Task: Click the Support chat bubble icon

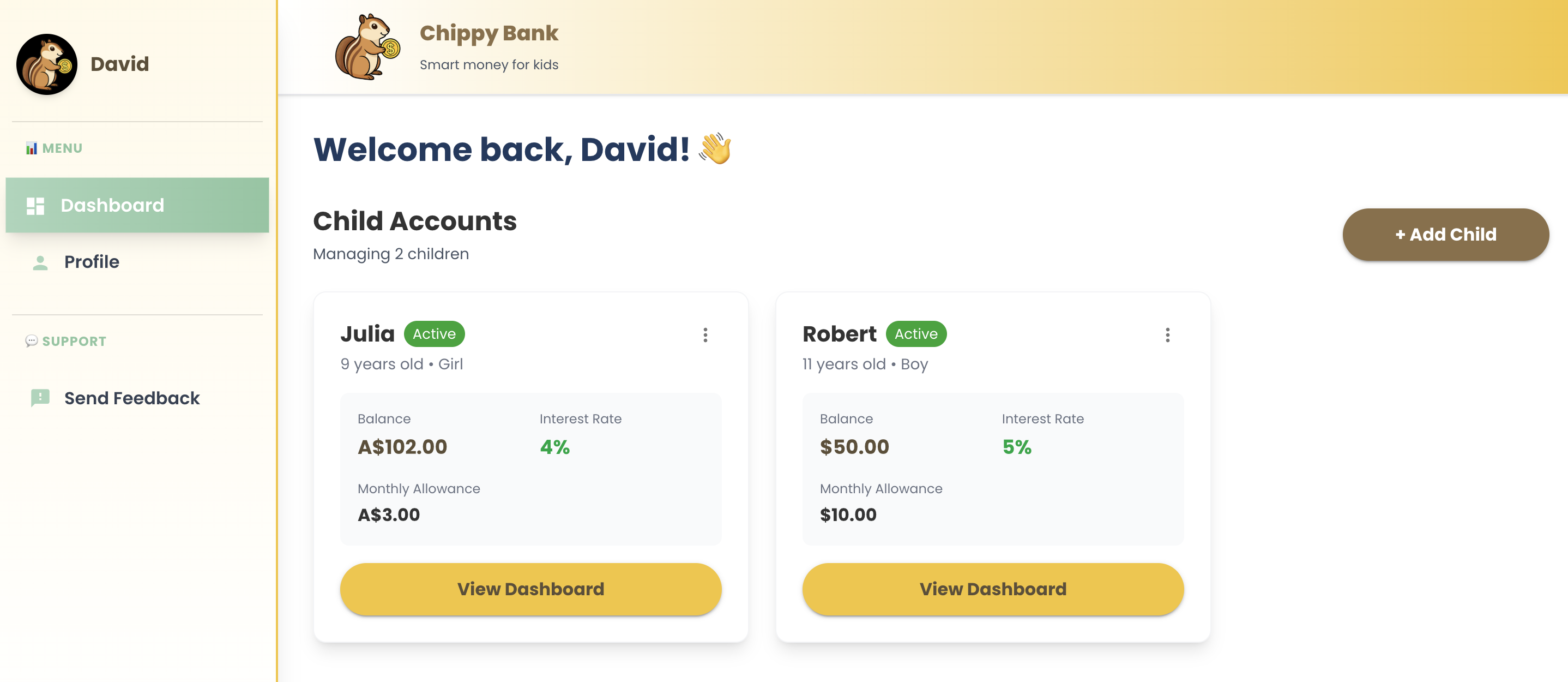Action: (x=32, y=341)
